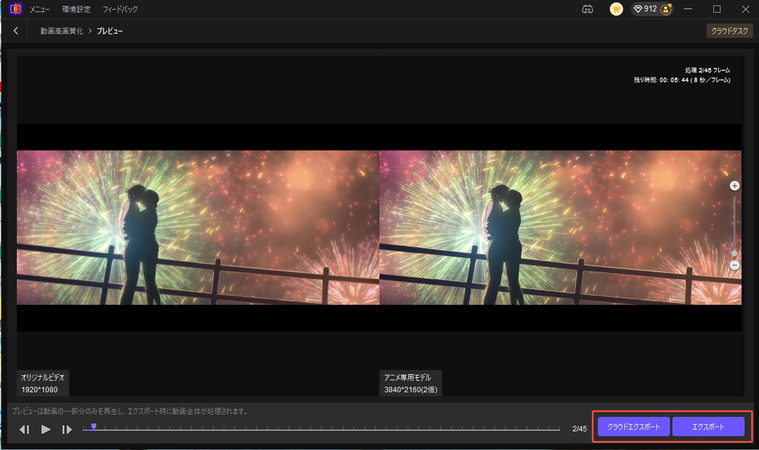Click the enhanced anime model preview
Image resolution: width=759 pixels, height=450 pixels.
[561, 227]
